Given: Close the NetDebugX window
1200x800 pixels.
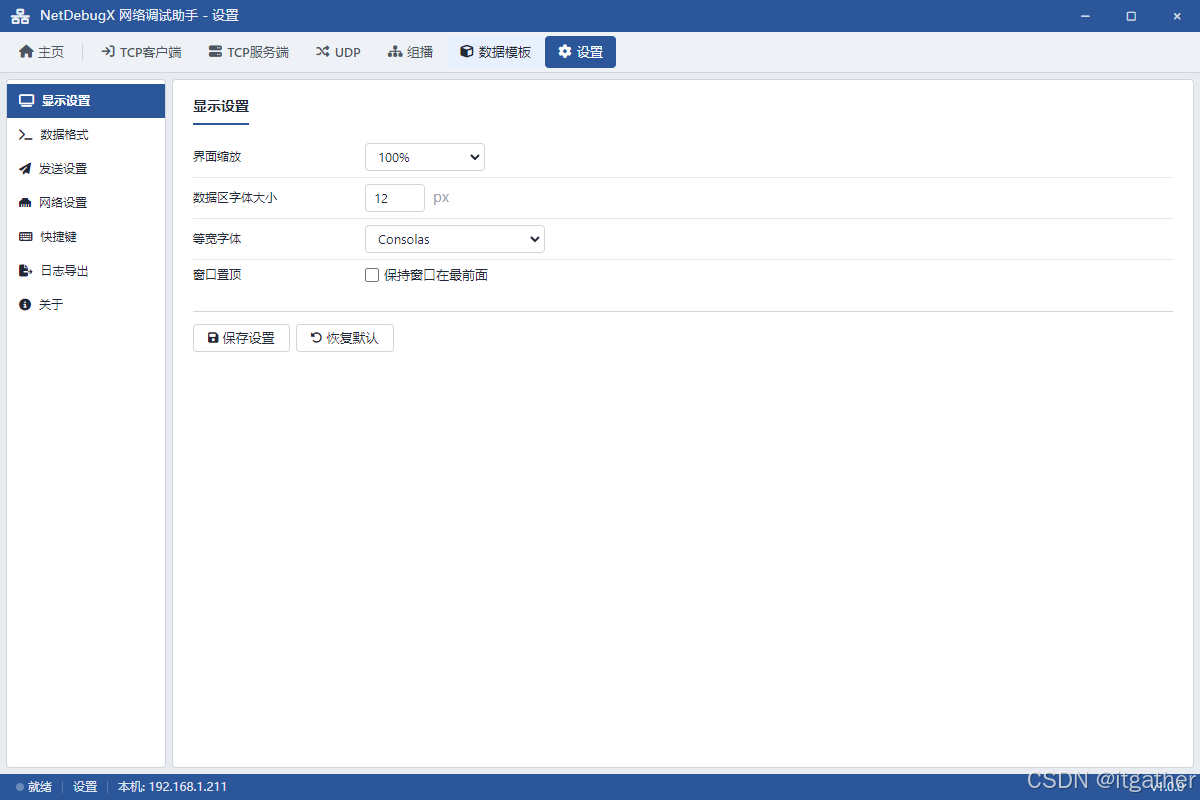Looking at the screenshot, I should [x=1177, y=16].
